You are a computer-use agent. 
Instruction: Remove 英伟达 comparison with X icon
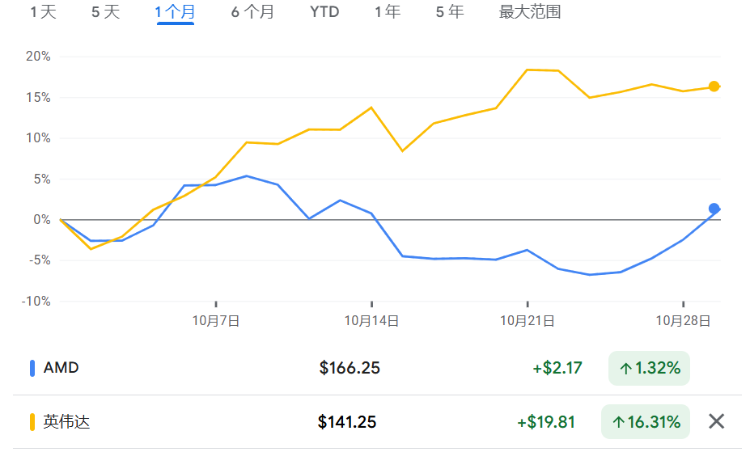pos(716,421)
